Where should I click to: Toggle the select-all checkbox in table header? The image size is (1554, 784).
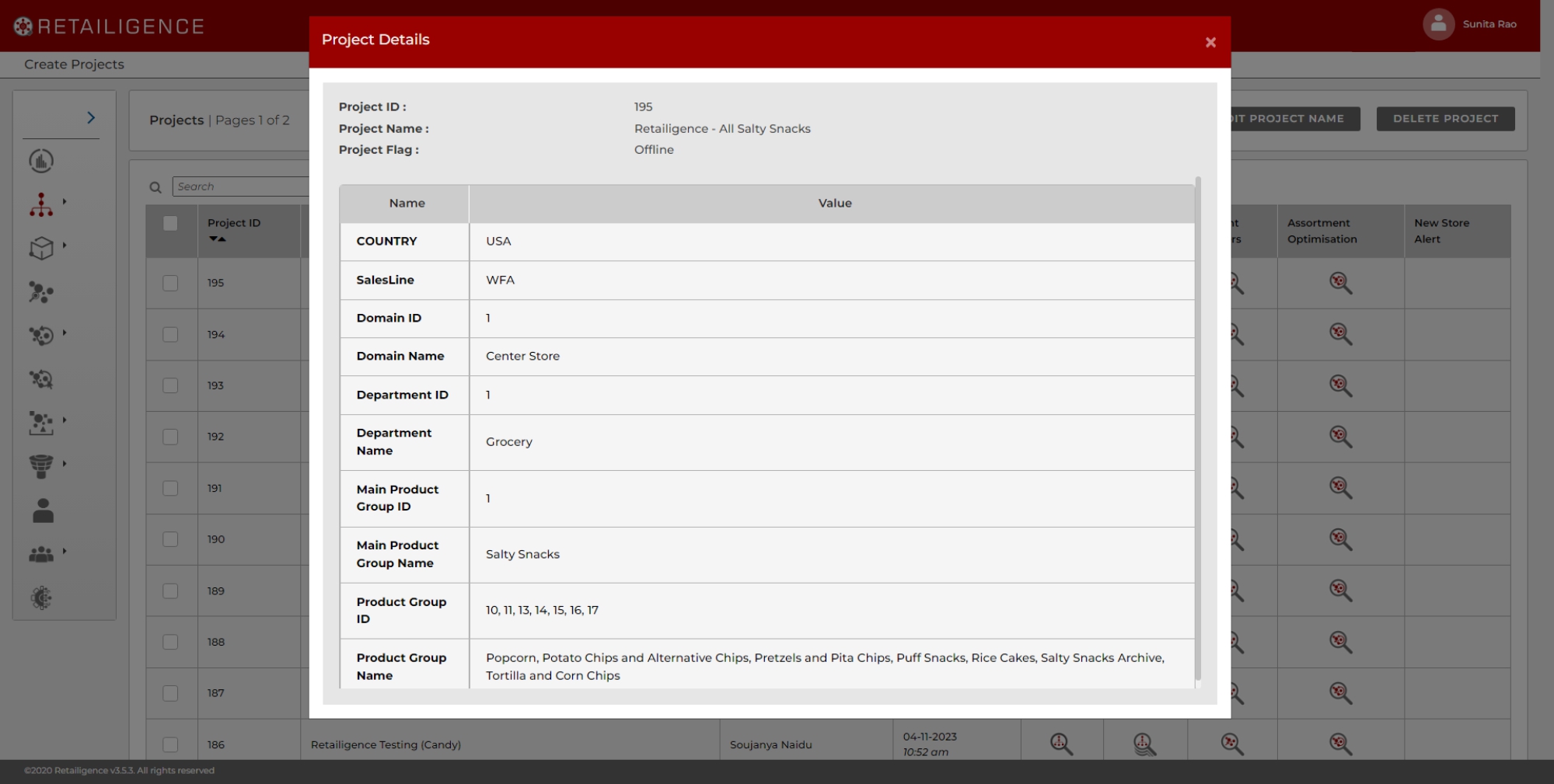[170, 224]
